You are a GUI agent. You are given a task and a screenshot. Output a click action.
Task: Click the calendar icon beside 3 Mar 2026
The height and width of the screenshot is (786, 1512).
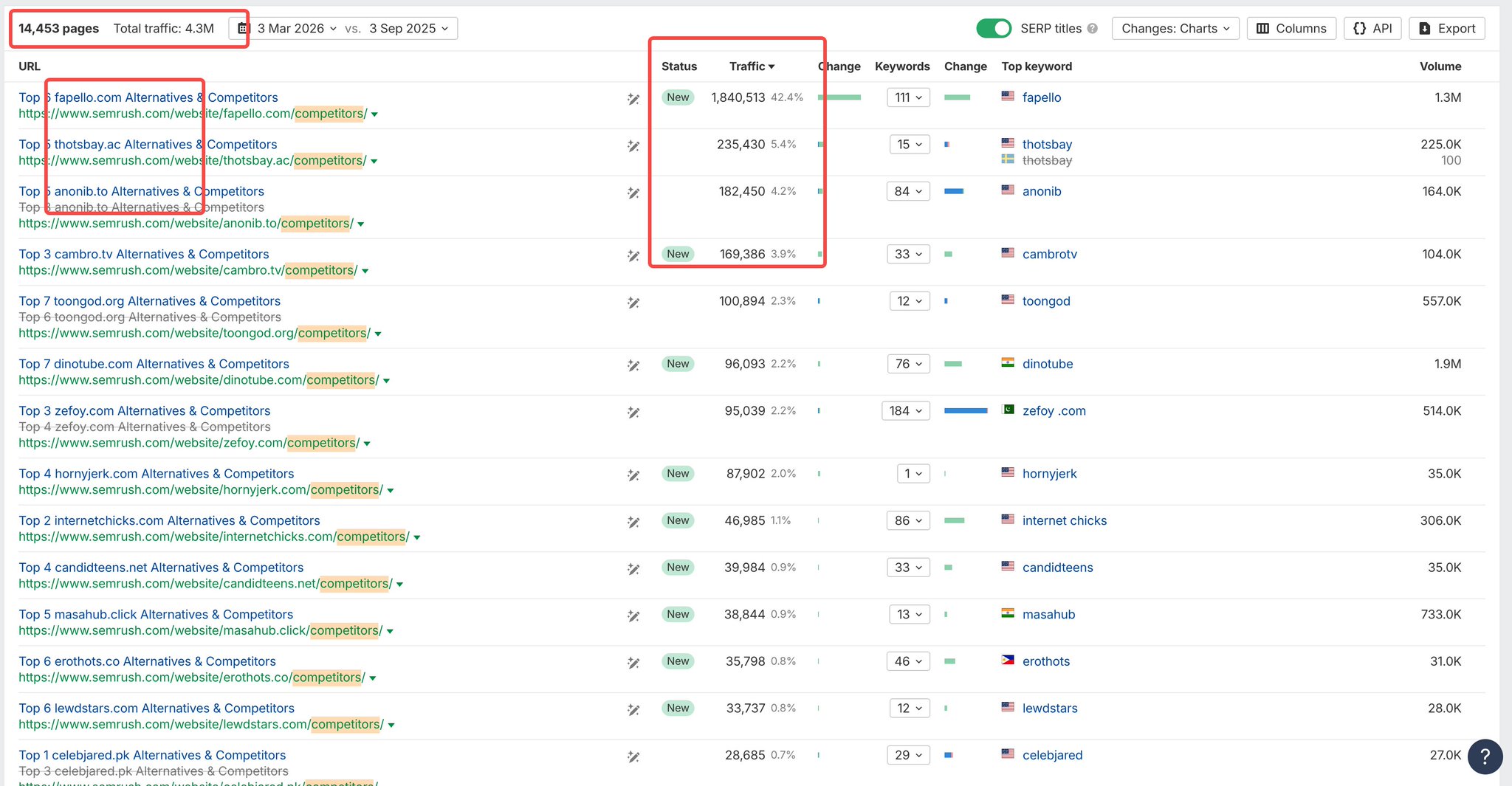[244, 29]
